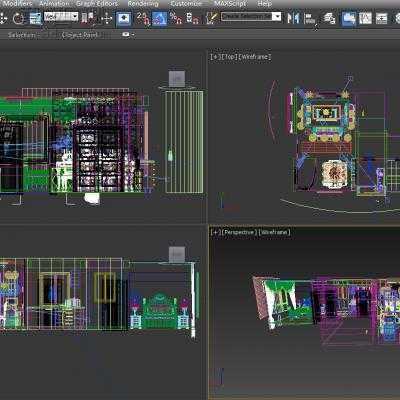The height and width of the screenshot is (400, 400).
Task: Toggle the Ribbon display button
Action: [x=348, y=18]
